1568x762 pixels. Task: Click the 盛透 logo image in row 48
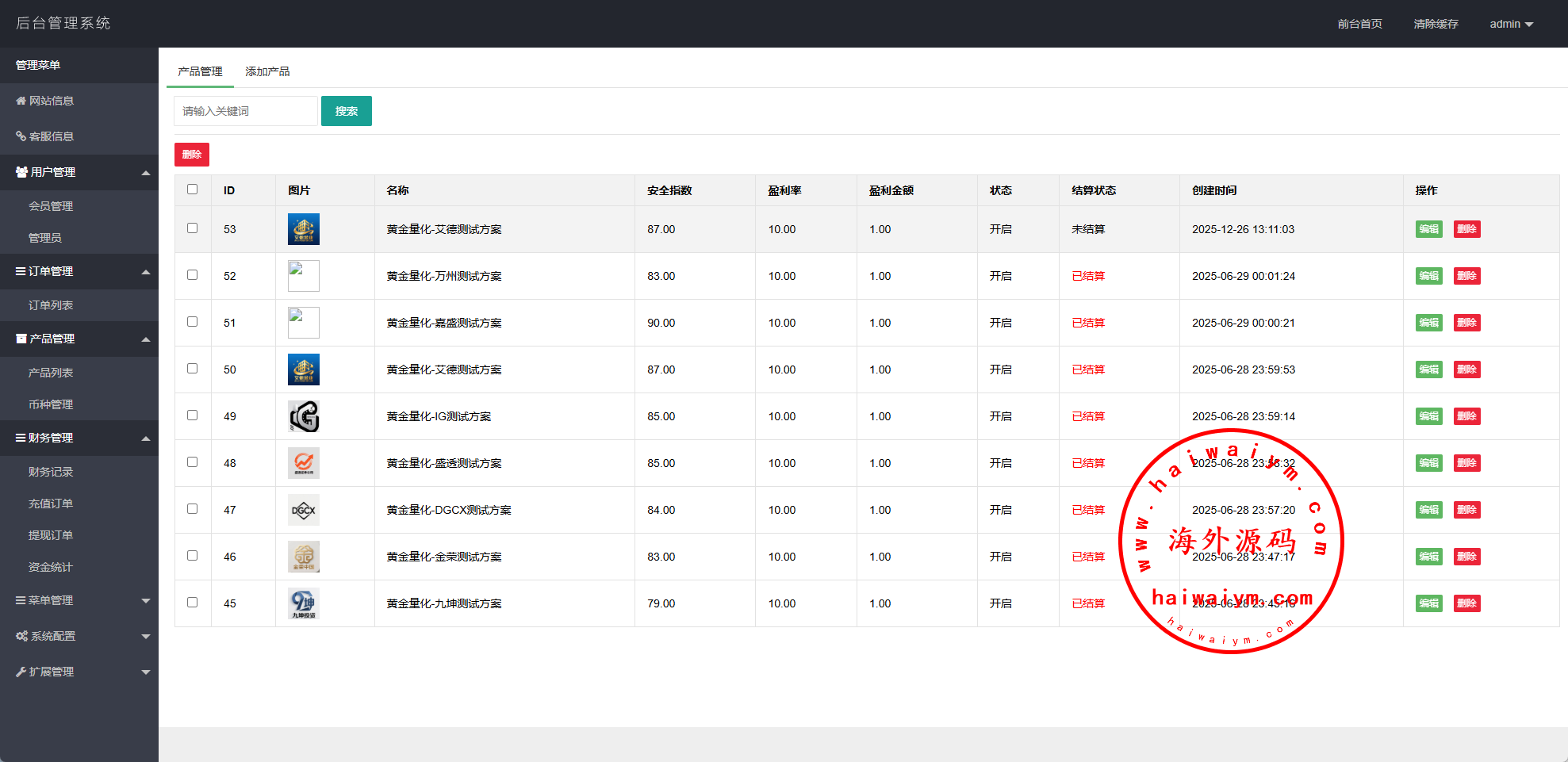(303, 463)
